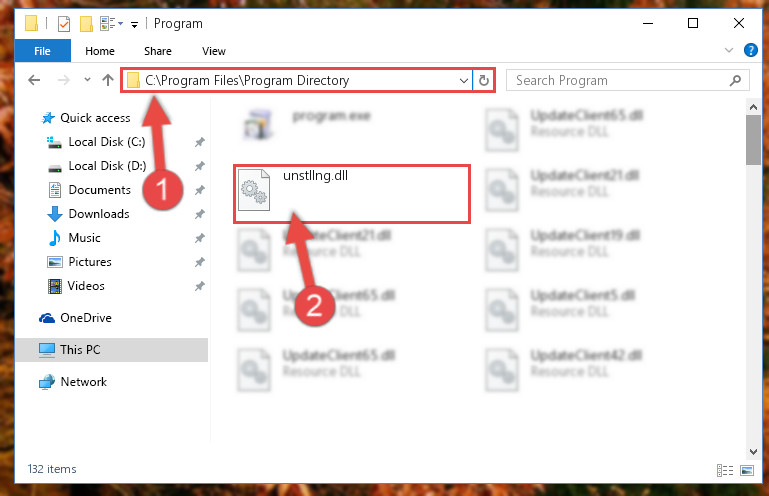Viewport: 769px width, 496px height.
Task: Click the Properties quick access toolbar icon
Action: 64,24
